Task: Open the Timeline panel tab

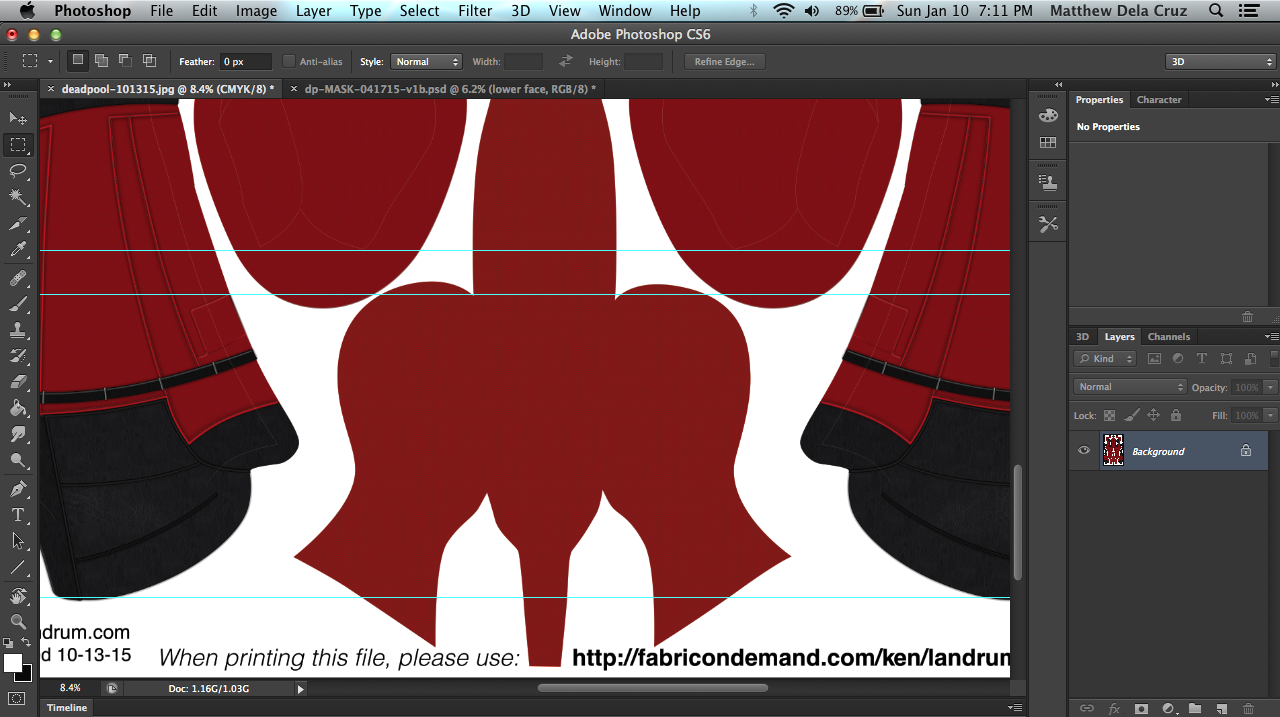Action: tap(67, 708)
